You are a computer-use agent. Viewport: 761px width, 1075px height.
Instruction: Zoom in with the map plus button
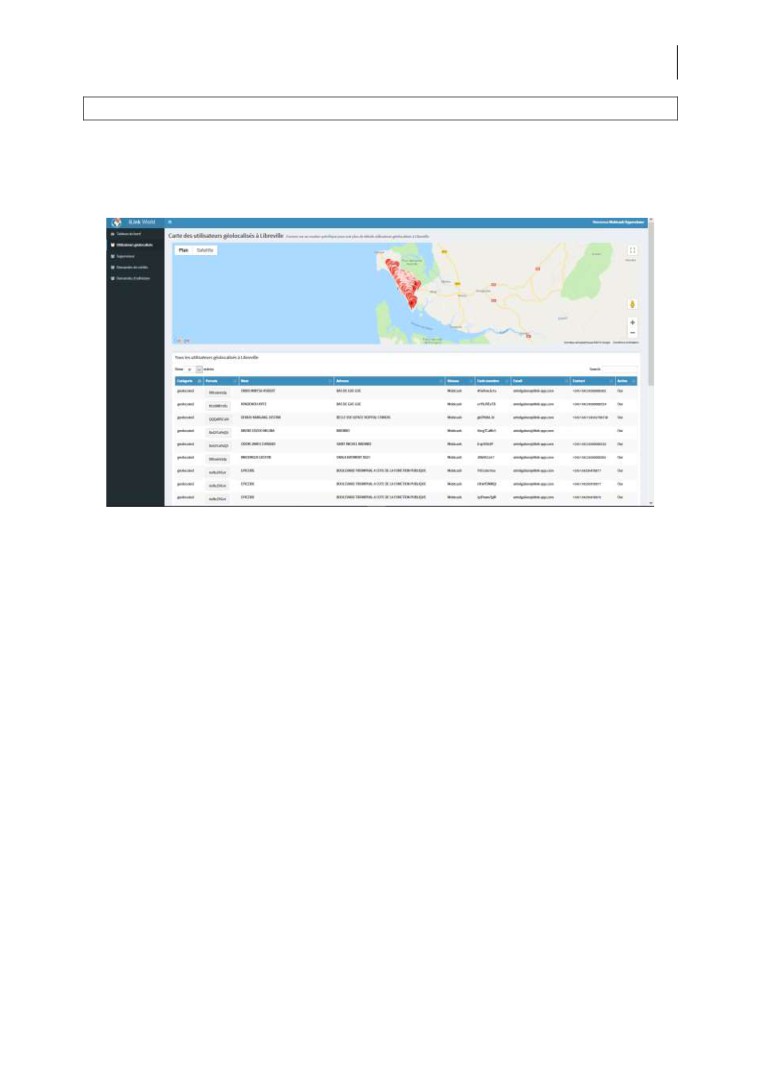pos(632,322)
